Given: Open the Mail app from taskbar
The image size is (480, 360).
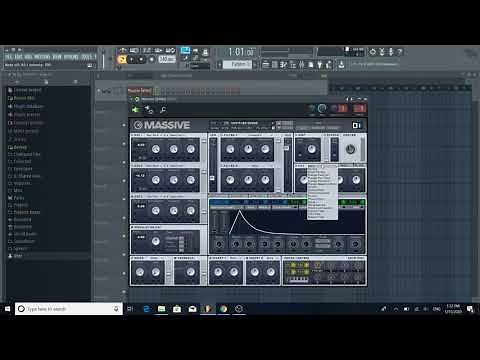Looking at the screenshot, I should point(192,309).
